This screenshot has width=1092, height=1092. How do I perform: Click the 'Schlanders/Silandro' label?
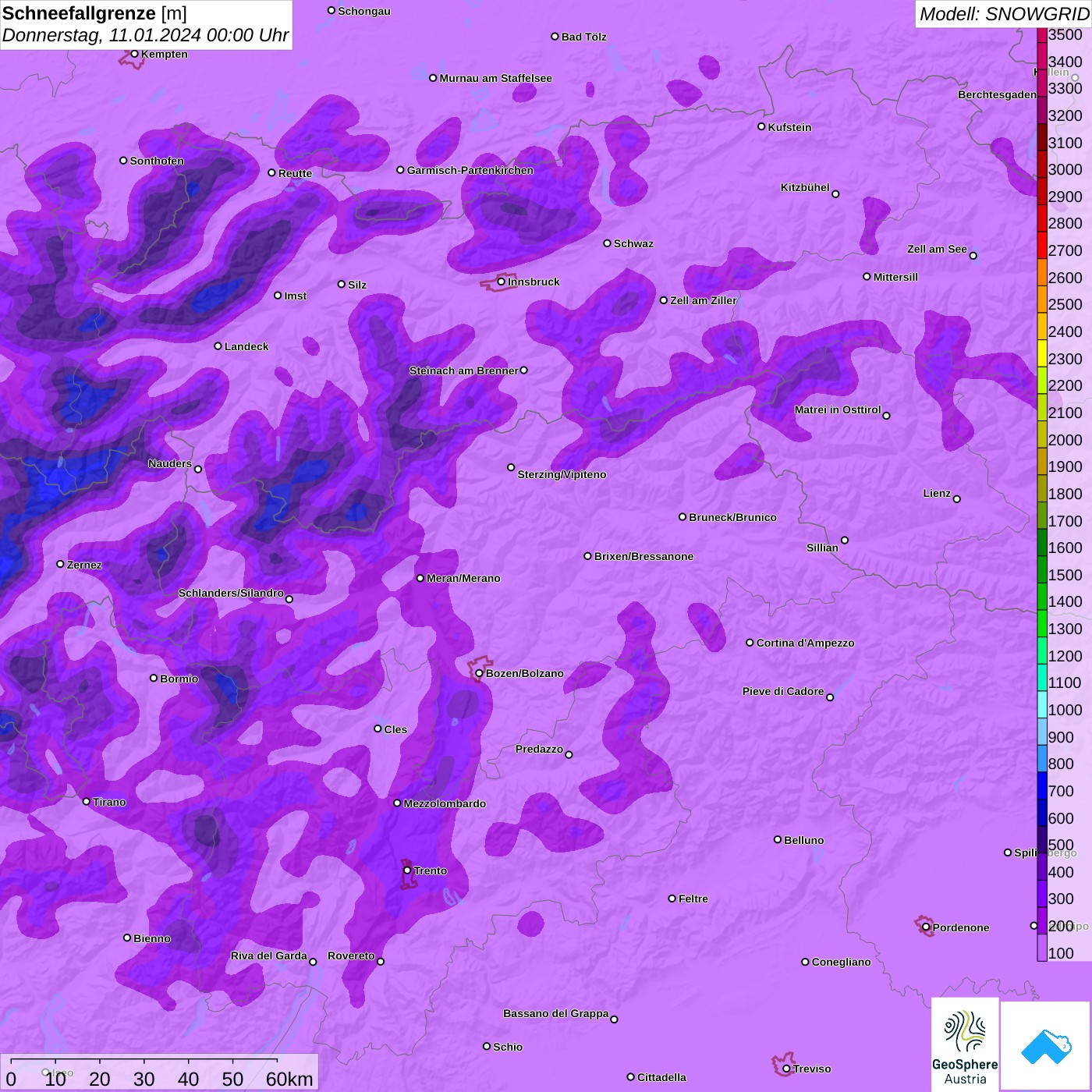click(231, 593)
